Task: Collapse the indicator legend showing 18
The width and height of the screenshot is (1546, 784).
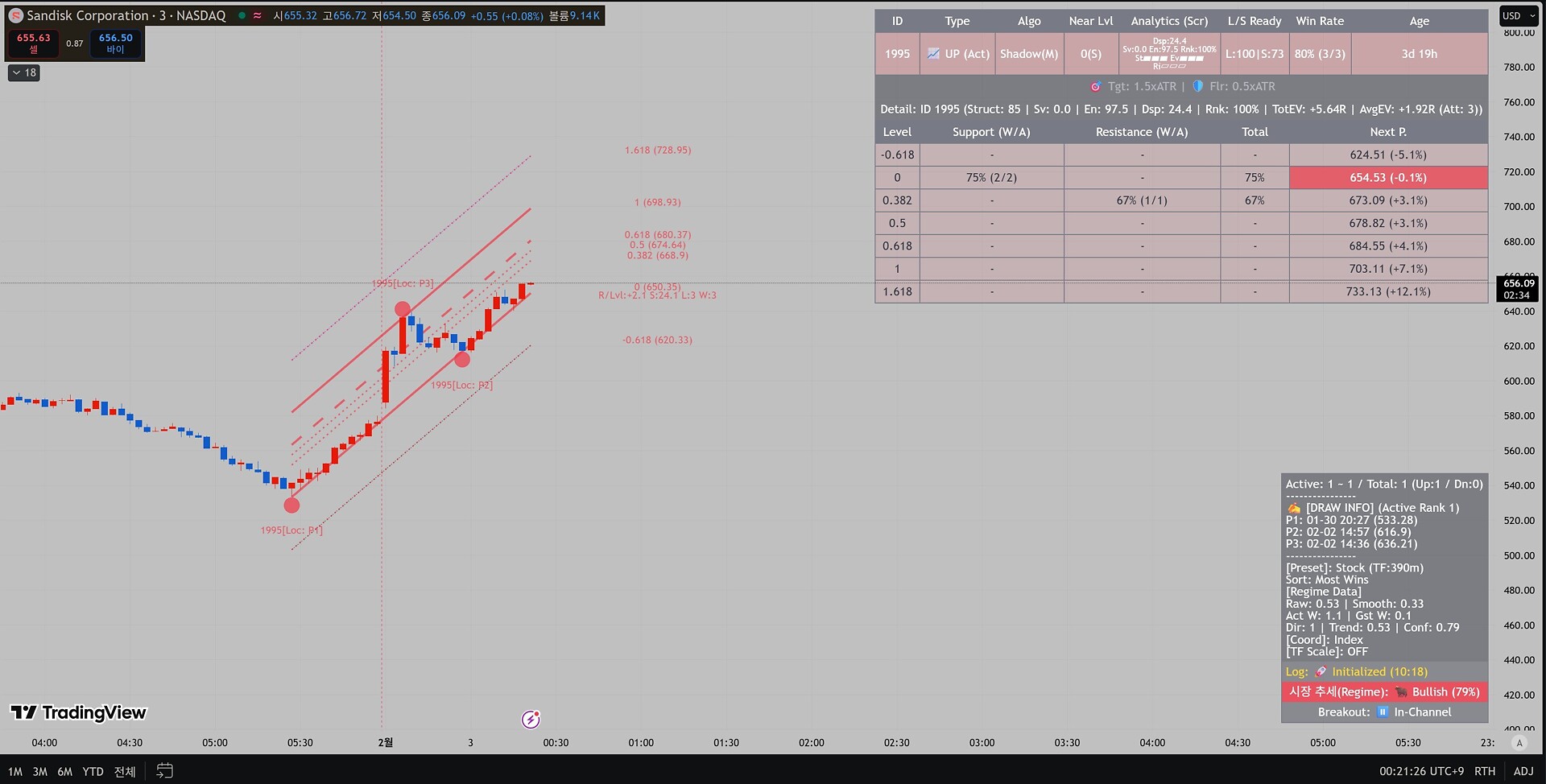Action: [x=24, y=72]
